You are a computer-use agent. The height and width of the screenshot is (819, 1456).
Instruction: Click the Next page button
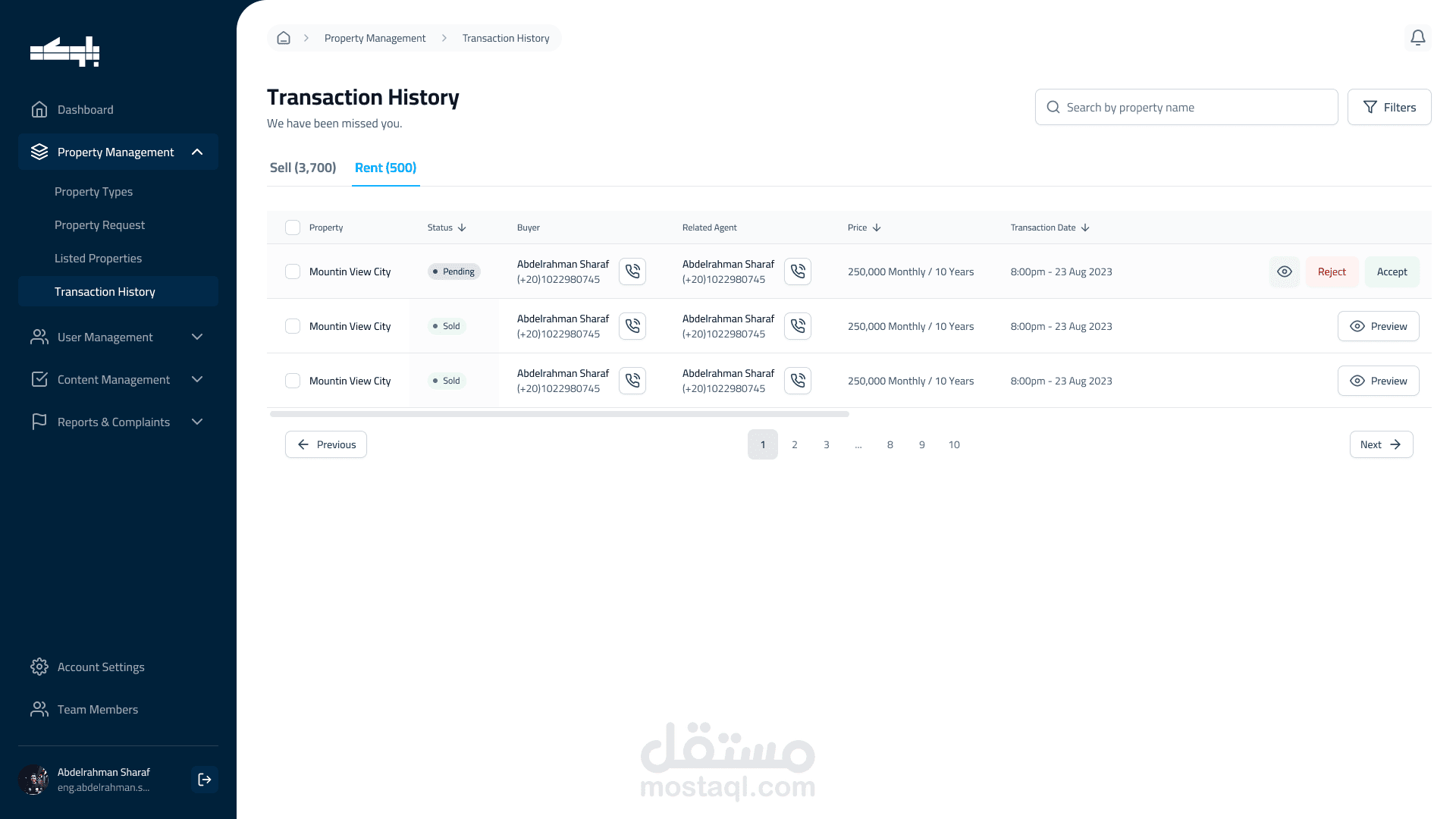pos(1381,444)
